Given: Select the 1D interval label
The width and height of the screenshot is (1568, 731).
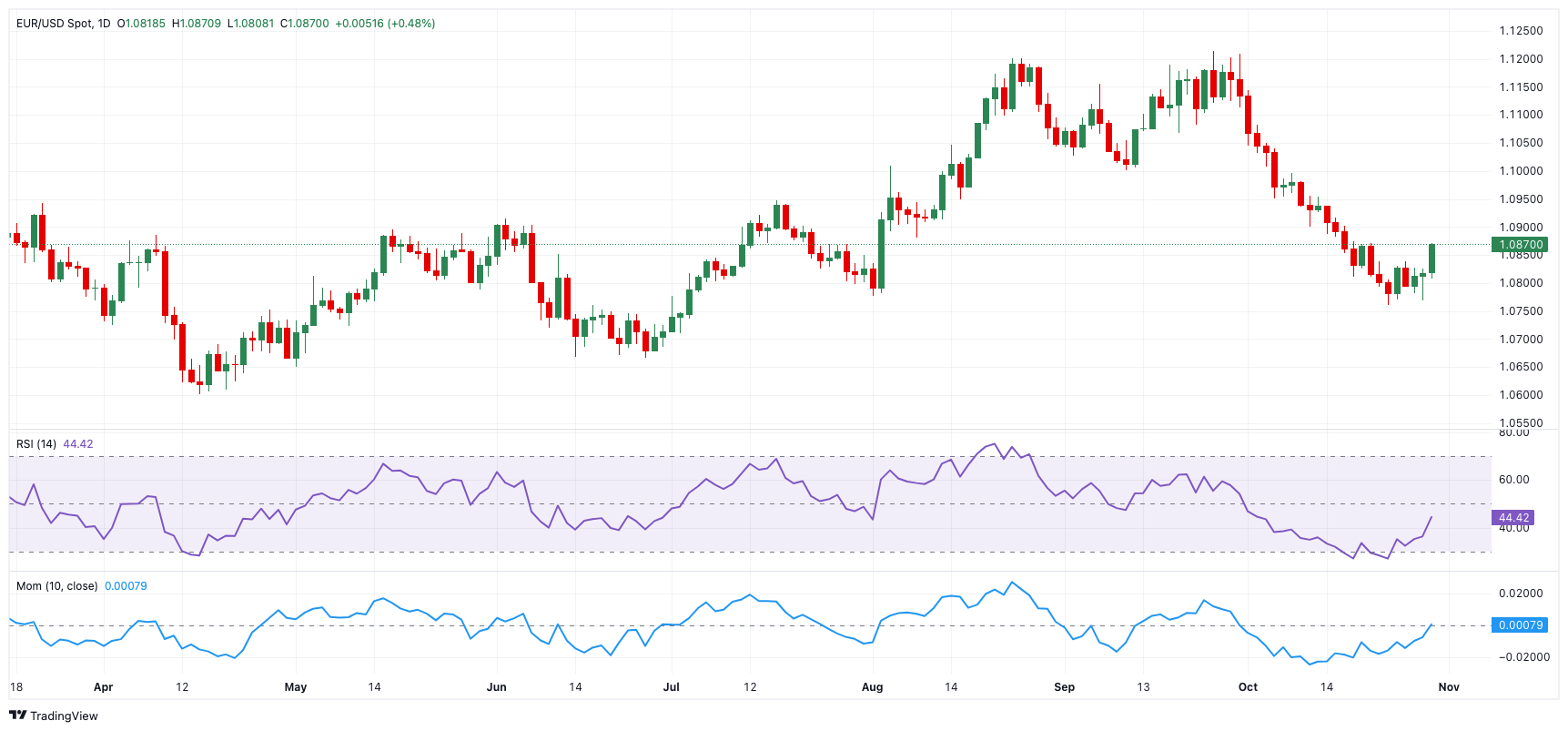Looking at the screenshot, I should coord(103,24).
